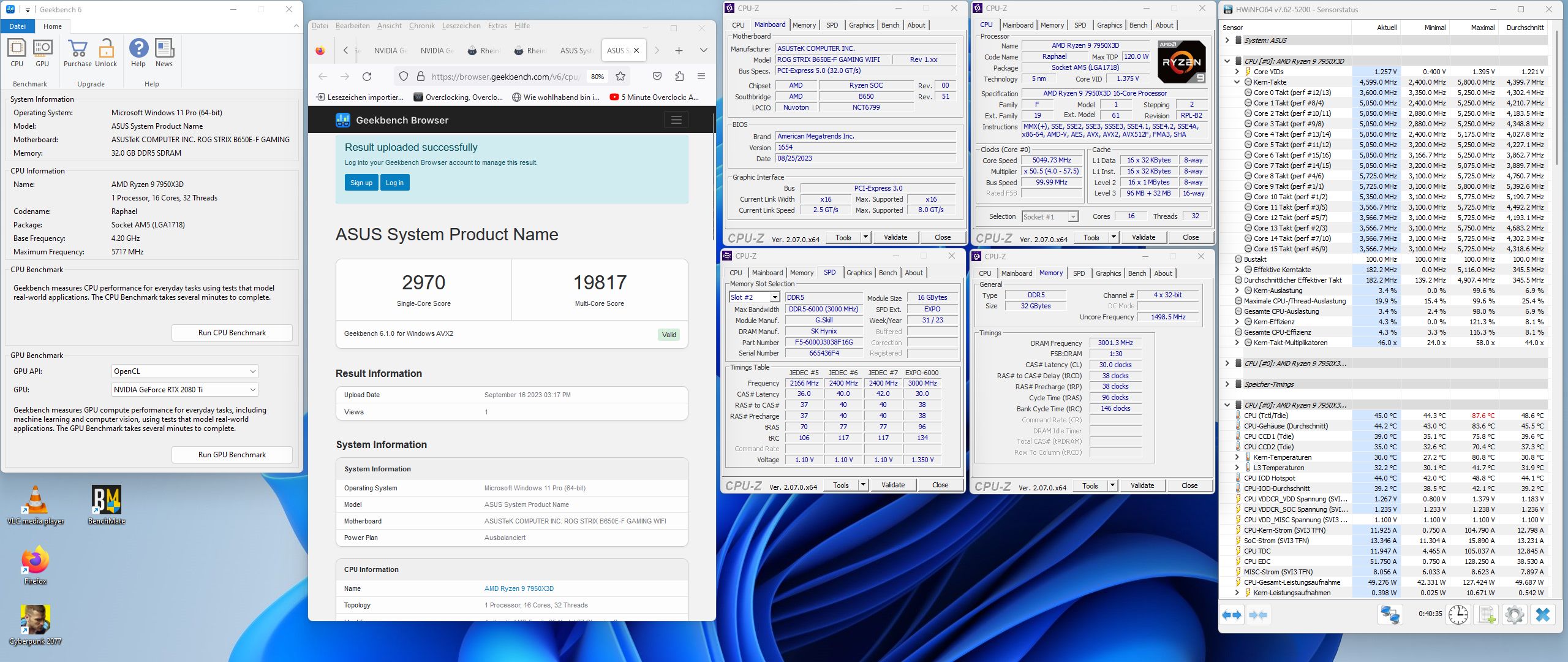Screen dimensions: 1568x662
Task: Open the Lesezeichen menu in Firefox
Action: (x=461, y=26)
